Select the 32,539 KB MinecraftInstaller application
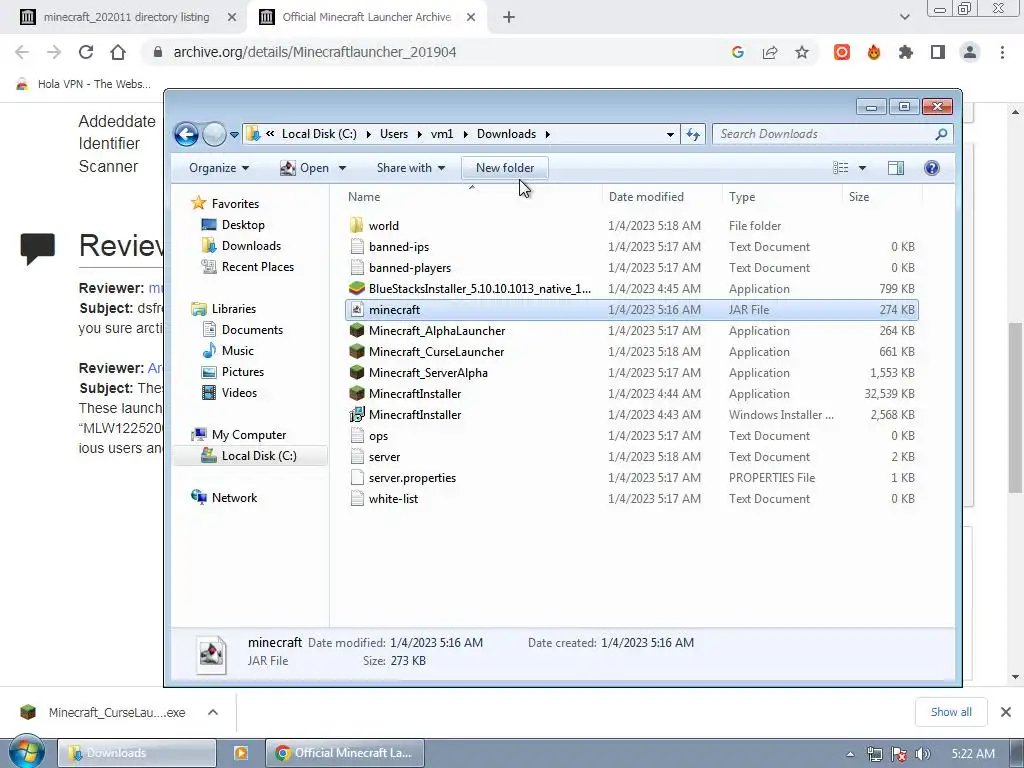The height and width of the screenshot is (768, 1024). [x=415, y=394]
